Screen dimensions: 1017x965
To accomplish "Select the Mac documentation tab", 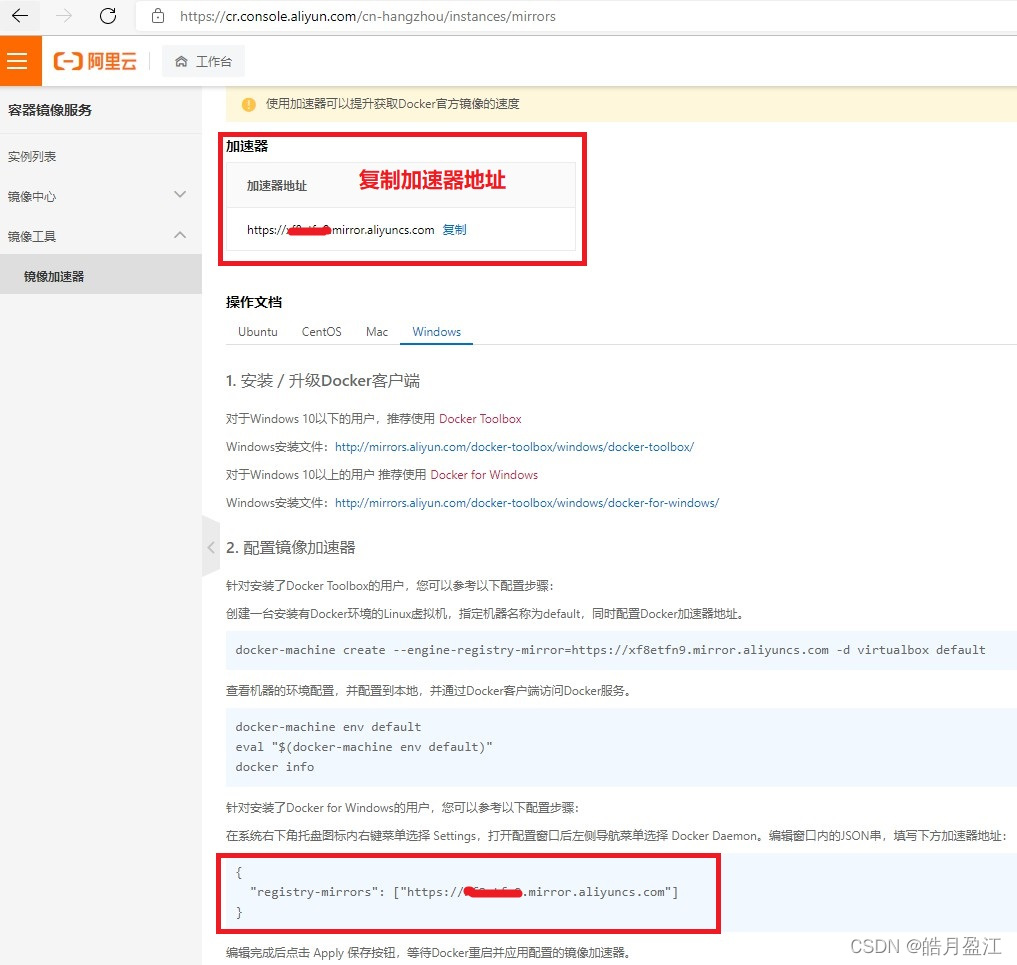I will point(376,331).
